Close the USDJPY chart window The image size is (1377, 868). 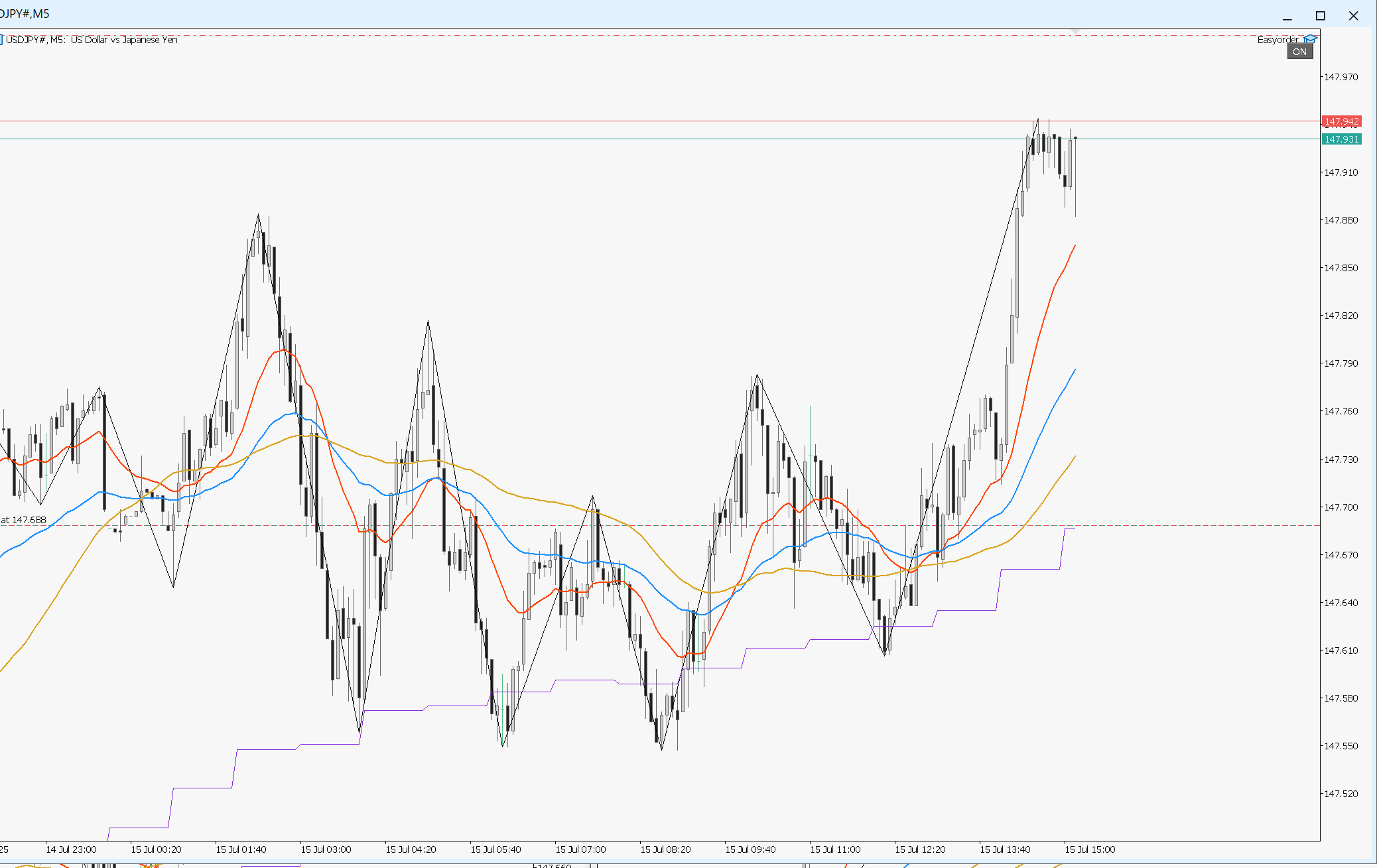click(x=1354, y=15)
